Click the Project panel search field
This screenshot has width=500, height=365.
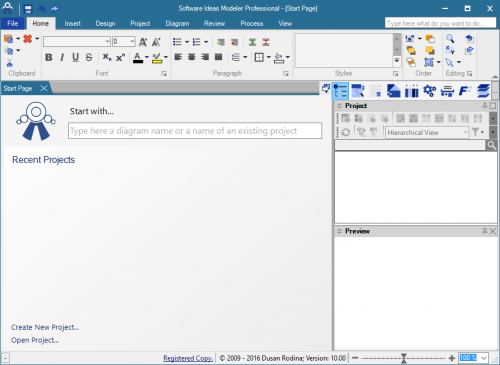(410, 145)
